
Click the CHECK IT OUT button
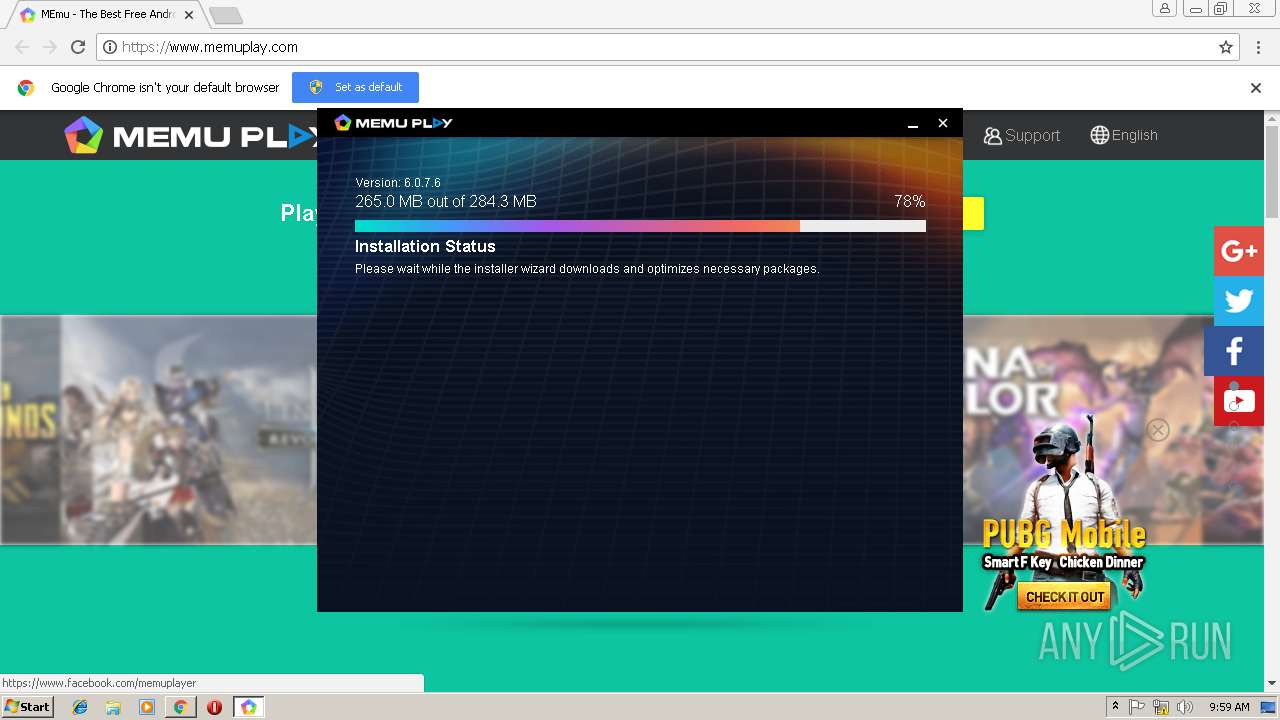point(1065,597)
